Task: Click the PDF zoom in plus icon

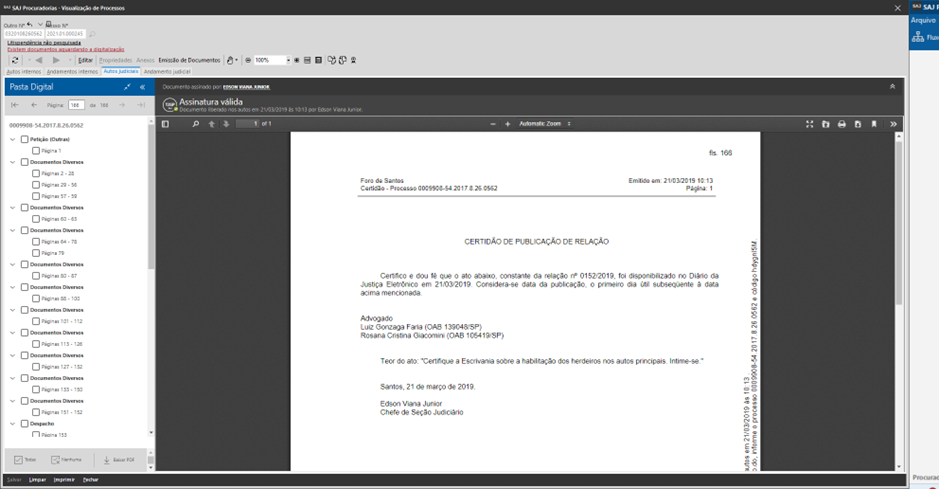Action: [x=507, y=124]
